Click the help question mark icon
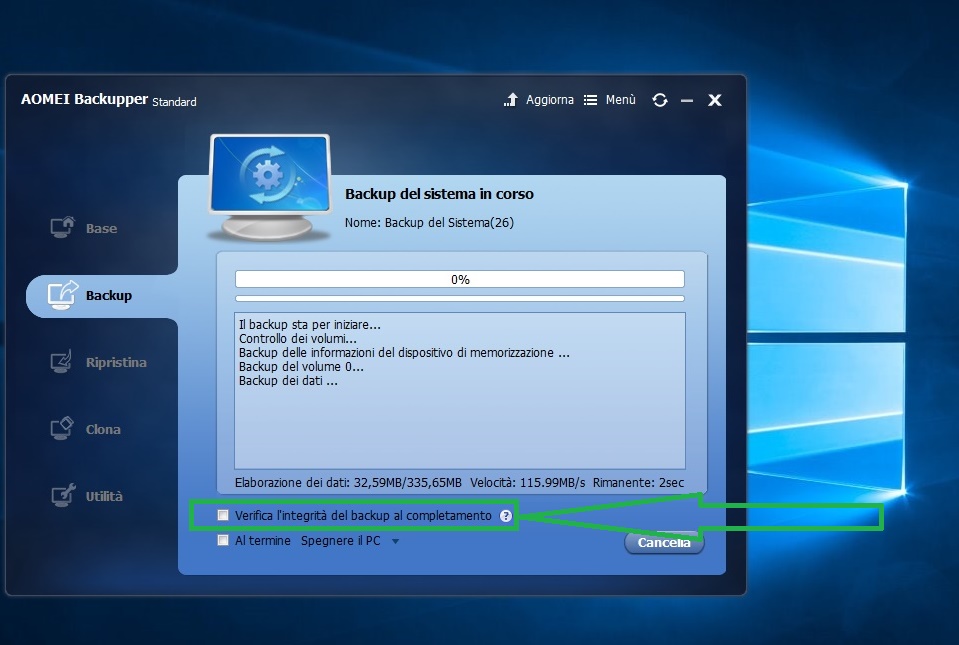The image size is (959, 645). tap(506, 515)
